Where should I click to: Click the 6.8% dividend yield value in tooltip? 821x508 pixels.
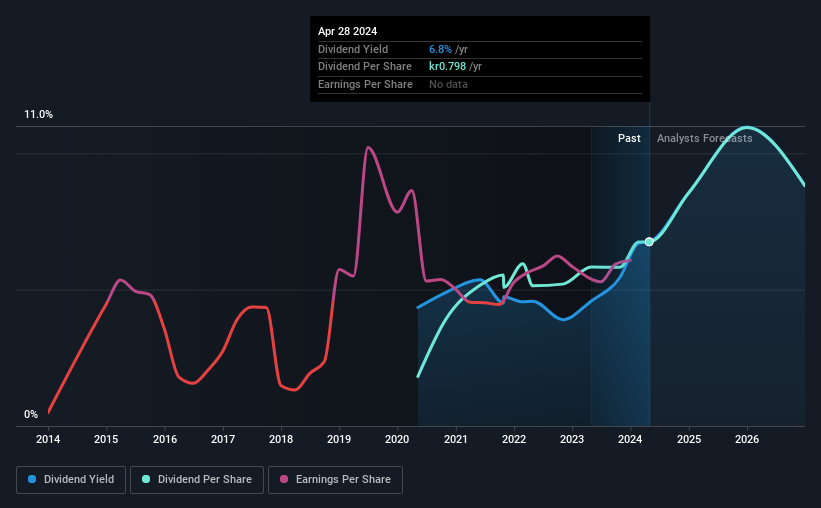coord(440,49)
